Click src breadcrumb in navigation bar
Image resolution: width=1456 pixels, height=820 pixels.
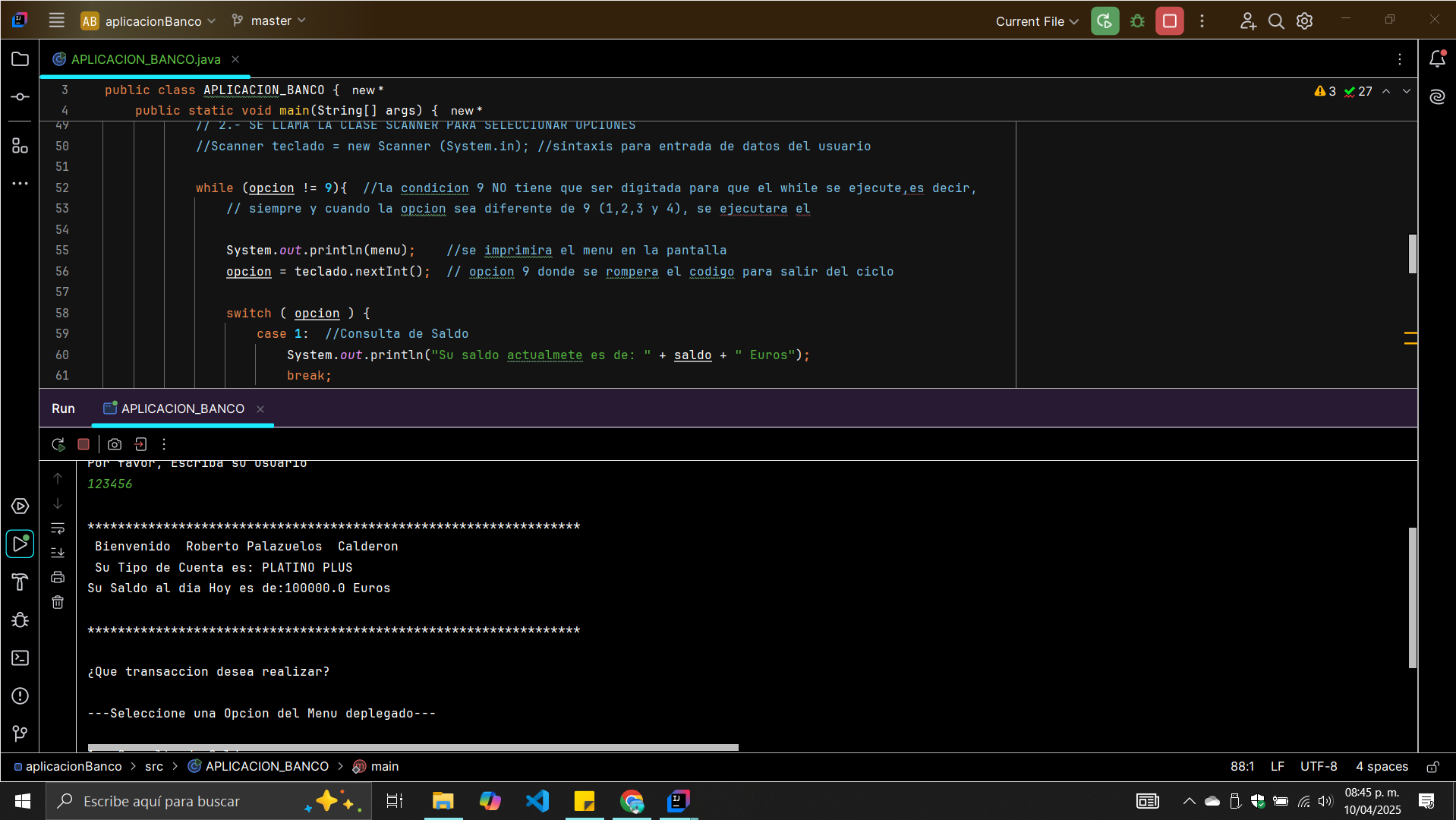coord(154,766)
